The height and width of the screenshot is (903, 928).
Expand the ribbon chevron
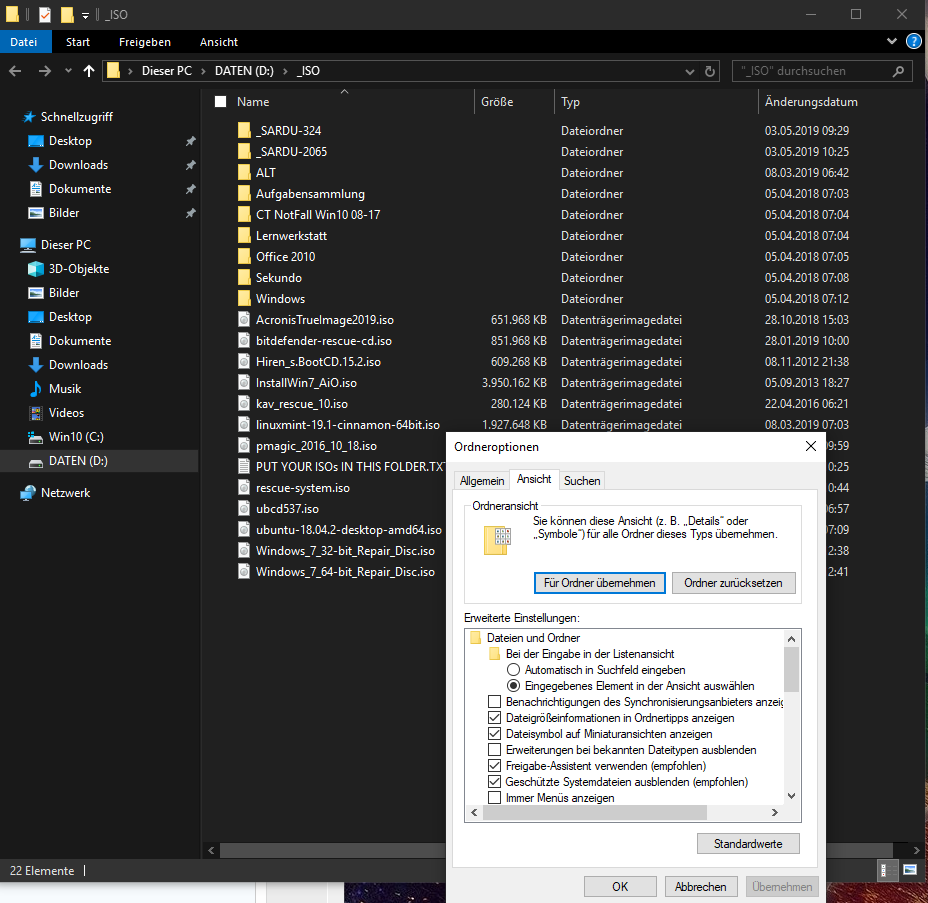tap(892, 41)
